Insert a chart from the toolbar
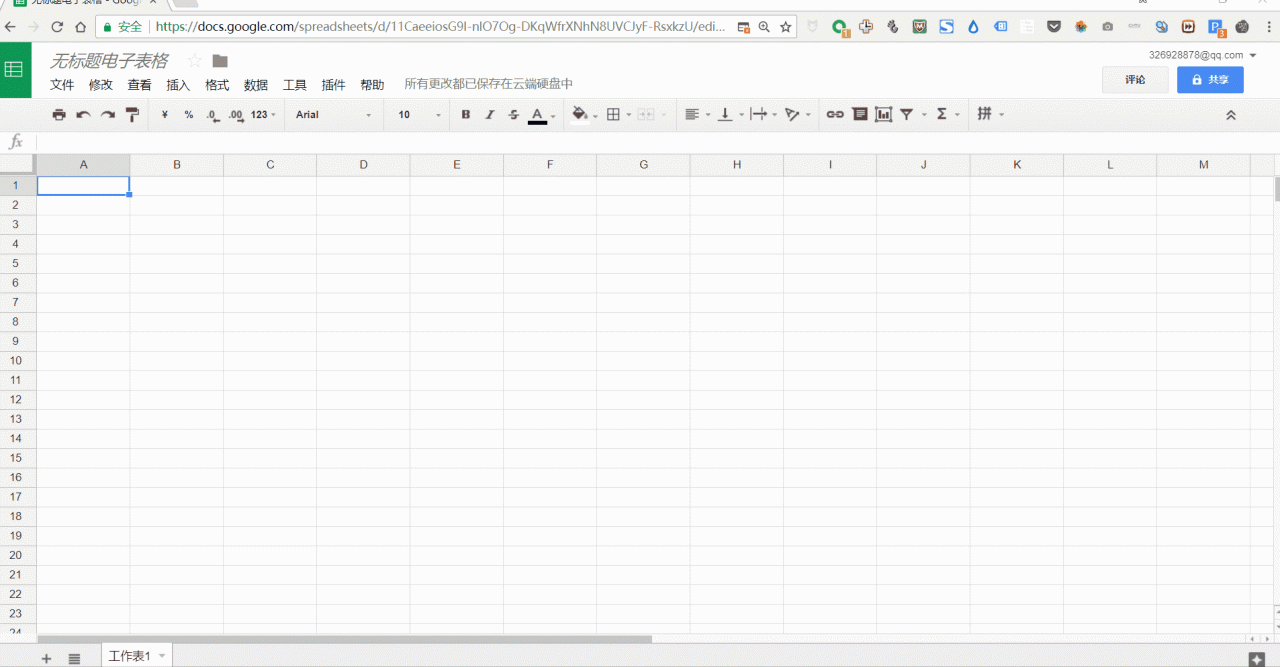 coord(883,115)
